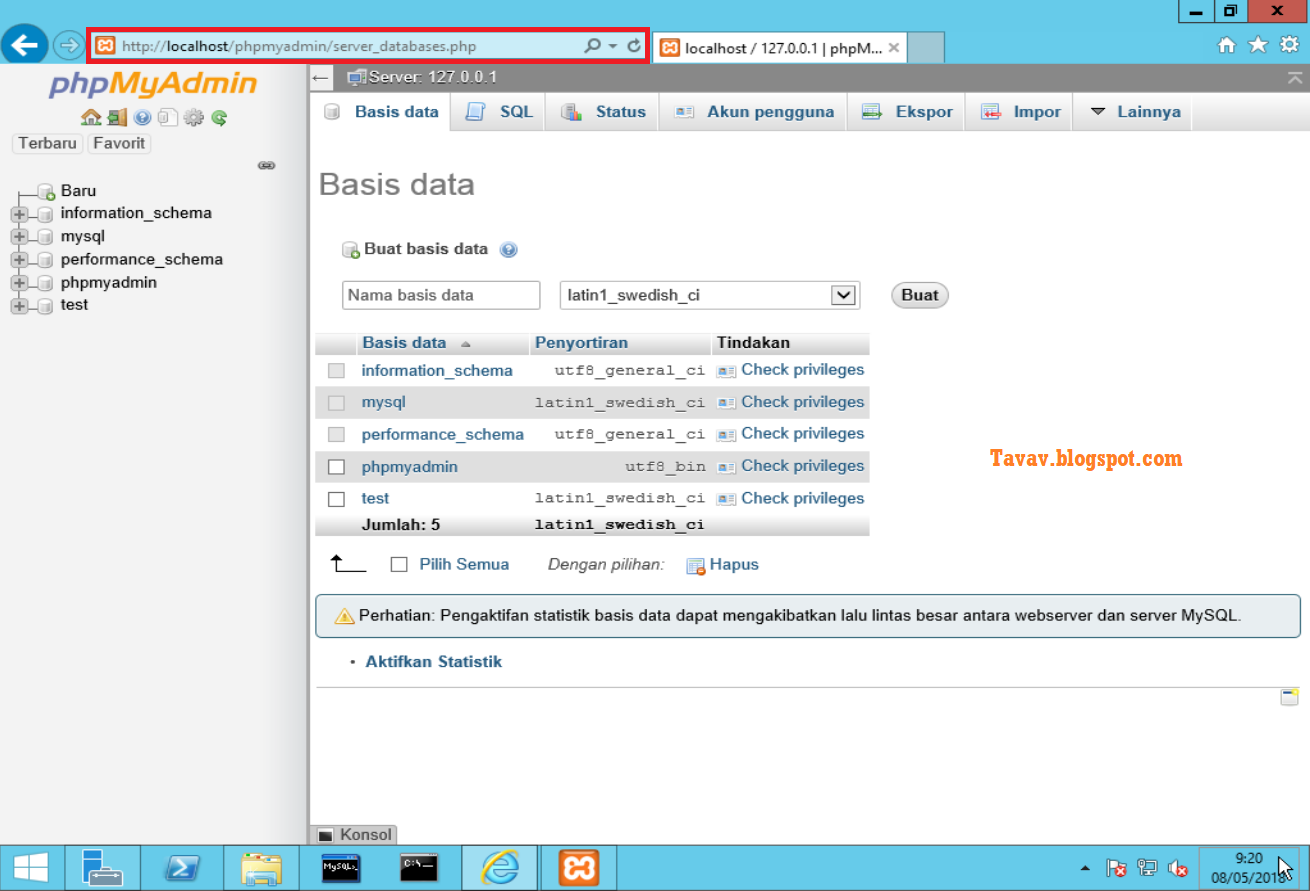Tick the checkbox for phpmyadmin database row
The image size is (1310, 891).
point(337,467)
